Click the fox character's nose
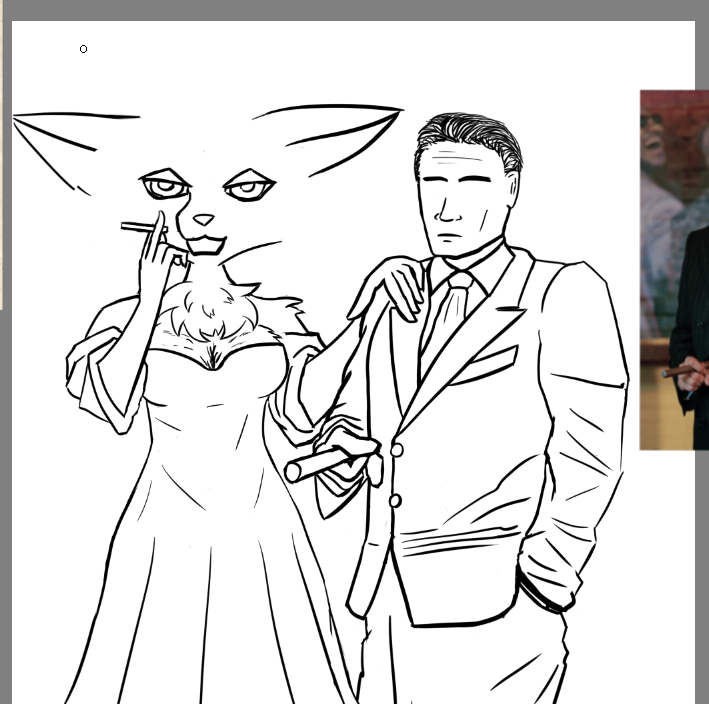This screenshot has width=709, height=704. coord(204,219)
